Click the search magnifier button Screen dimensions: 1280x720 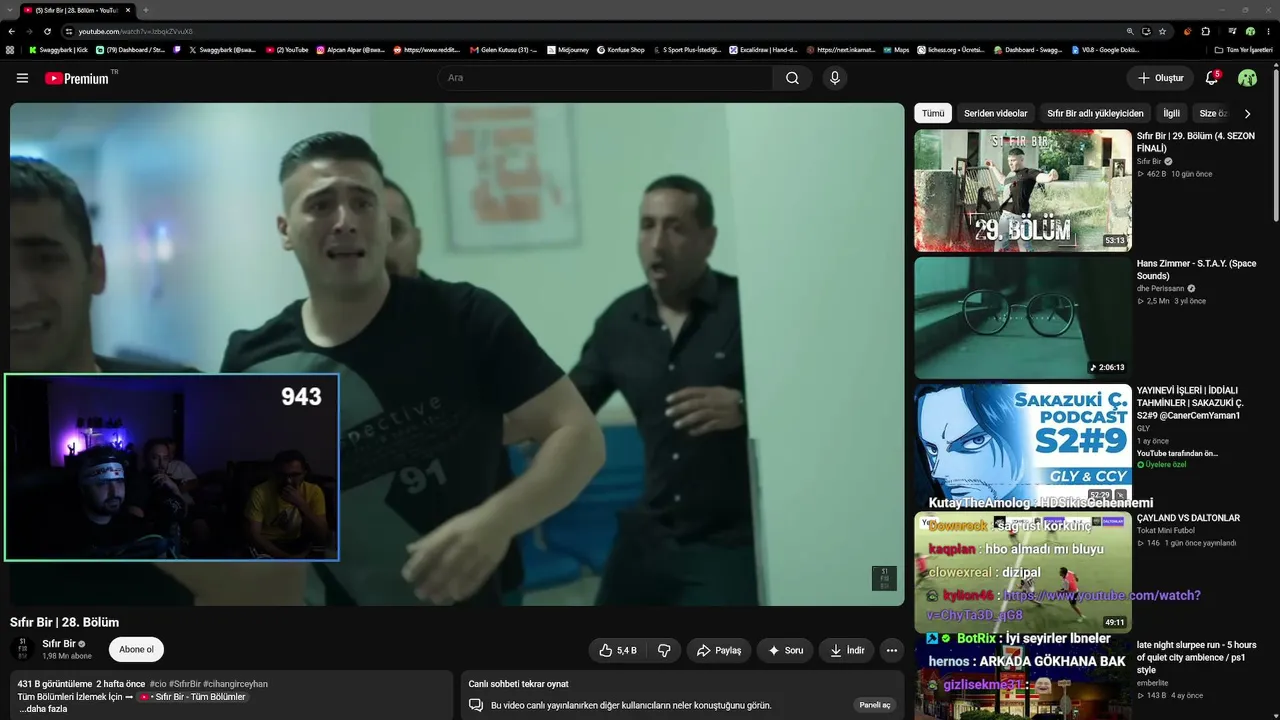click(792, 78)
